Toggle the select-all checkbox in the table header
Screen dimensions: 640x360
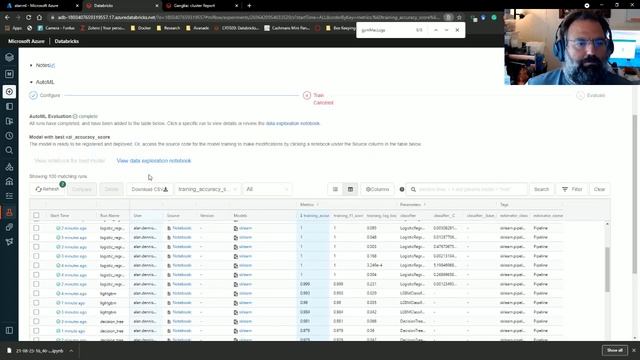coord(36,216)
